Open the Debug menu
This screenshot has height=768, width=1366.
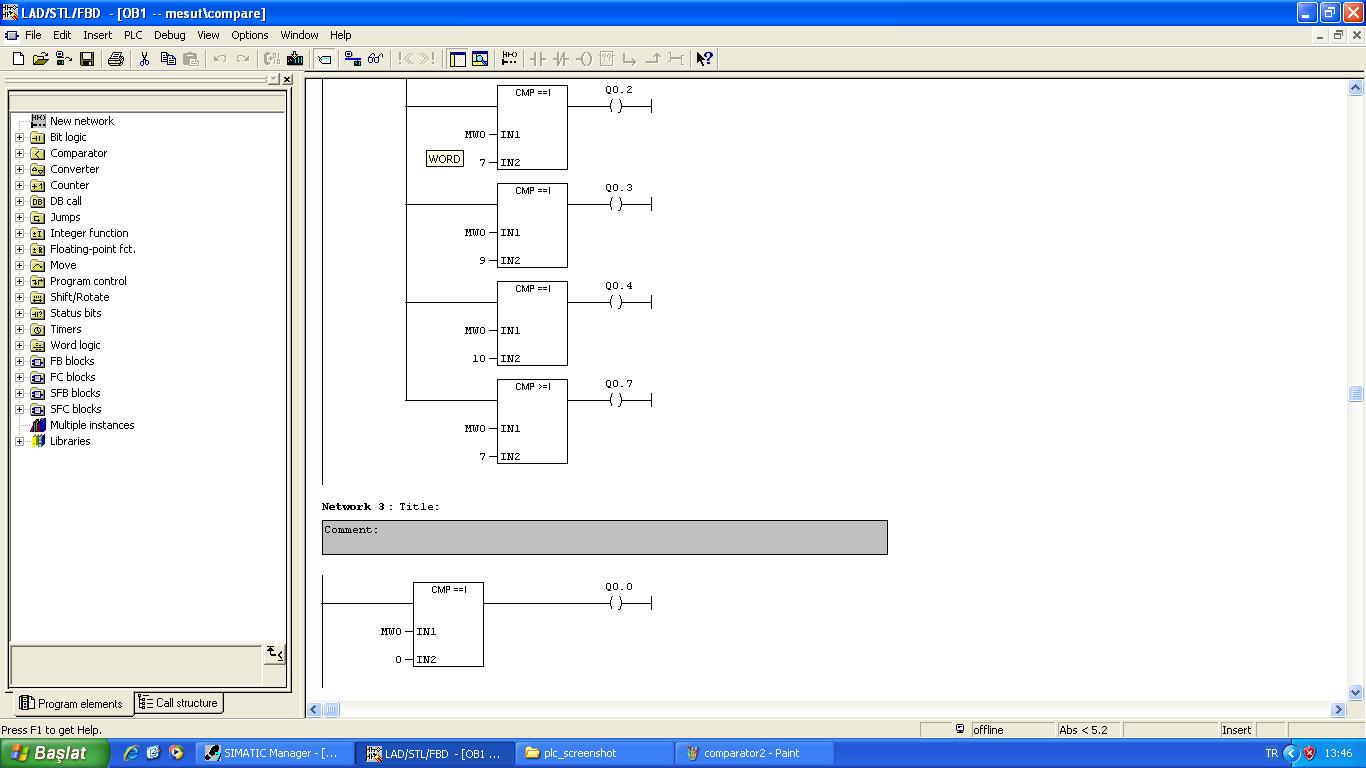pyautogui.click(x=169, y=35)
